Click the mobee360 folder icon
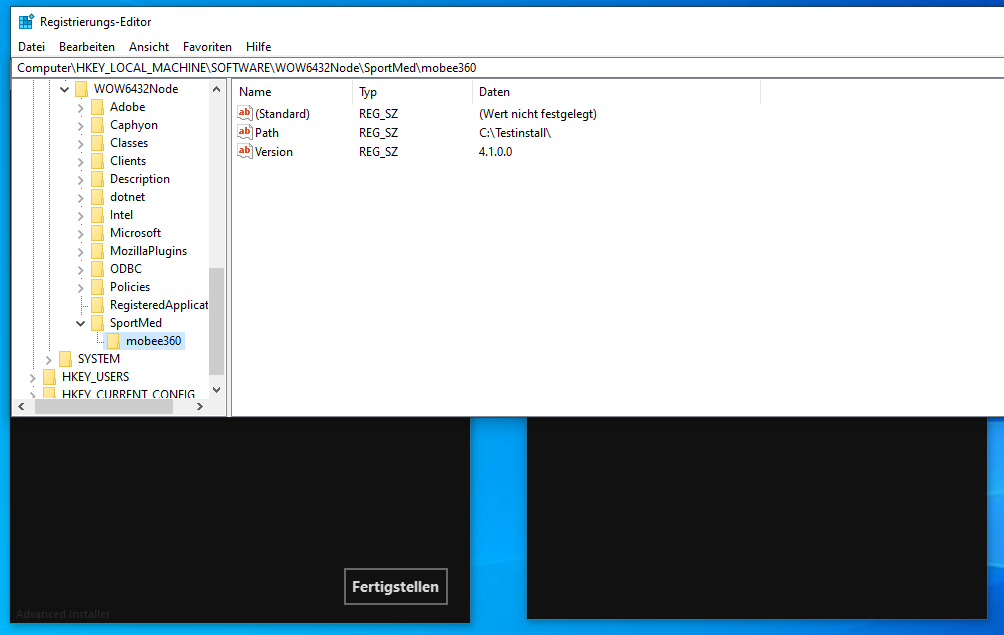 click(x=113, y=341)
